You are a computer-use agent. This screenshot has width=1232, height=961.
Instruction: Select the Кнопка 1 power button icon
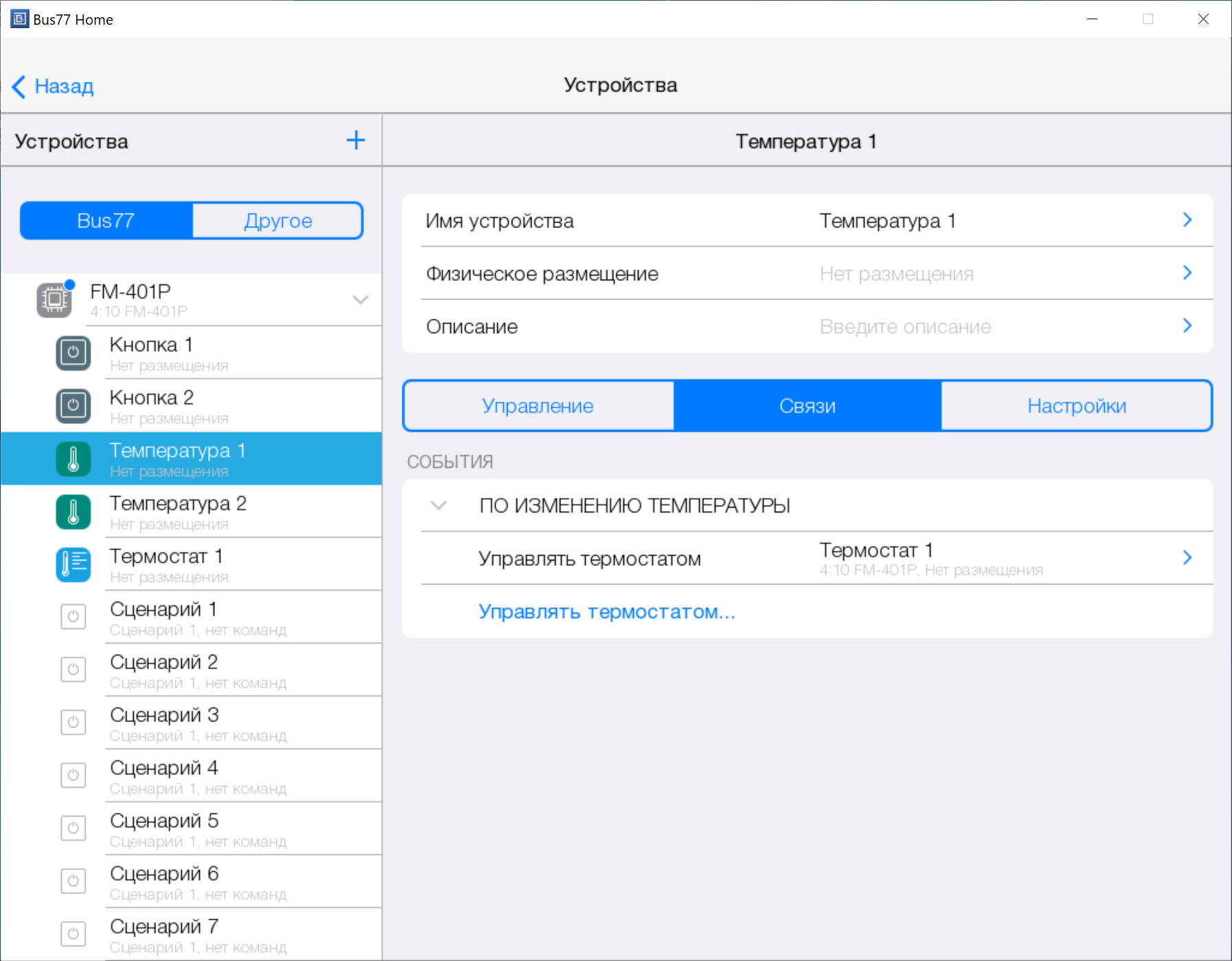point(73,353)
